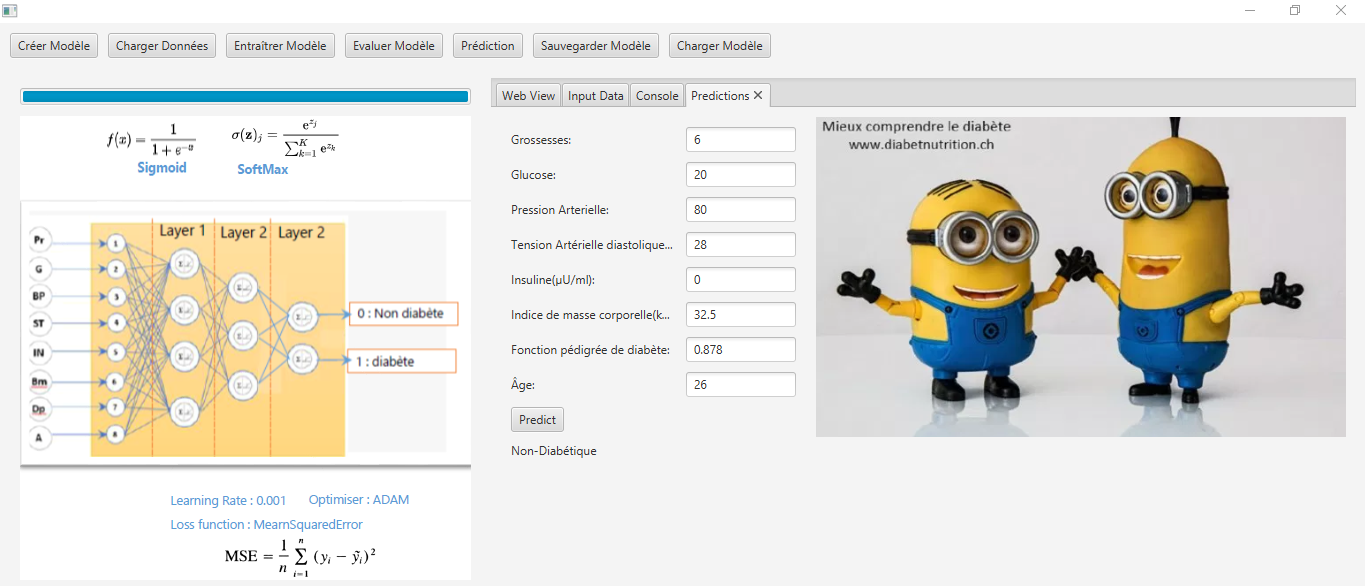The image size is (1365, 586).
Task: Select the Fonction pédigrée de diabète field
Action: 740,349
